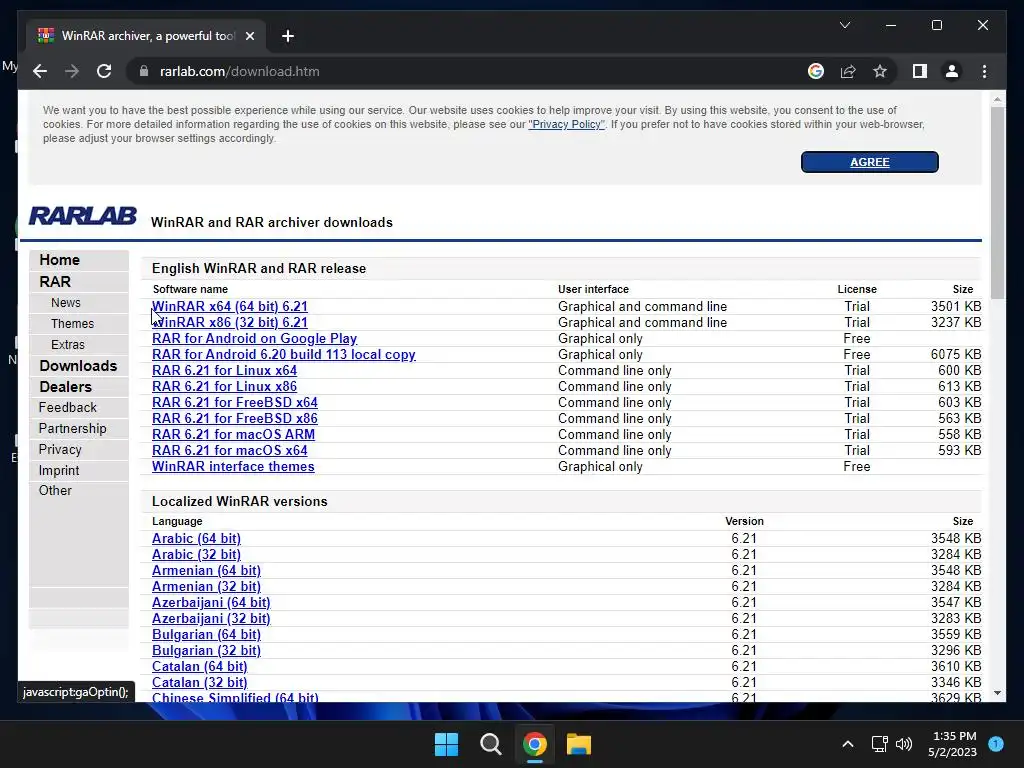Download Arabic (32 bit) version
Viewport: 1024px width, 768px height.
point(197,554)
